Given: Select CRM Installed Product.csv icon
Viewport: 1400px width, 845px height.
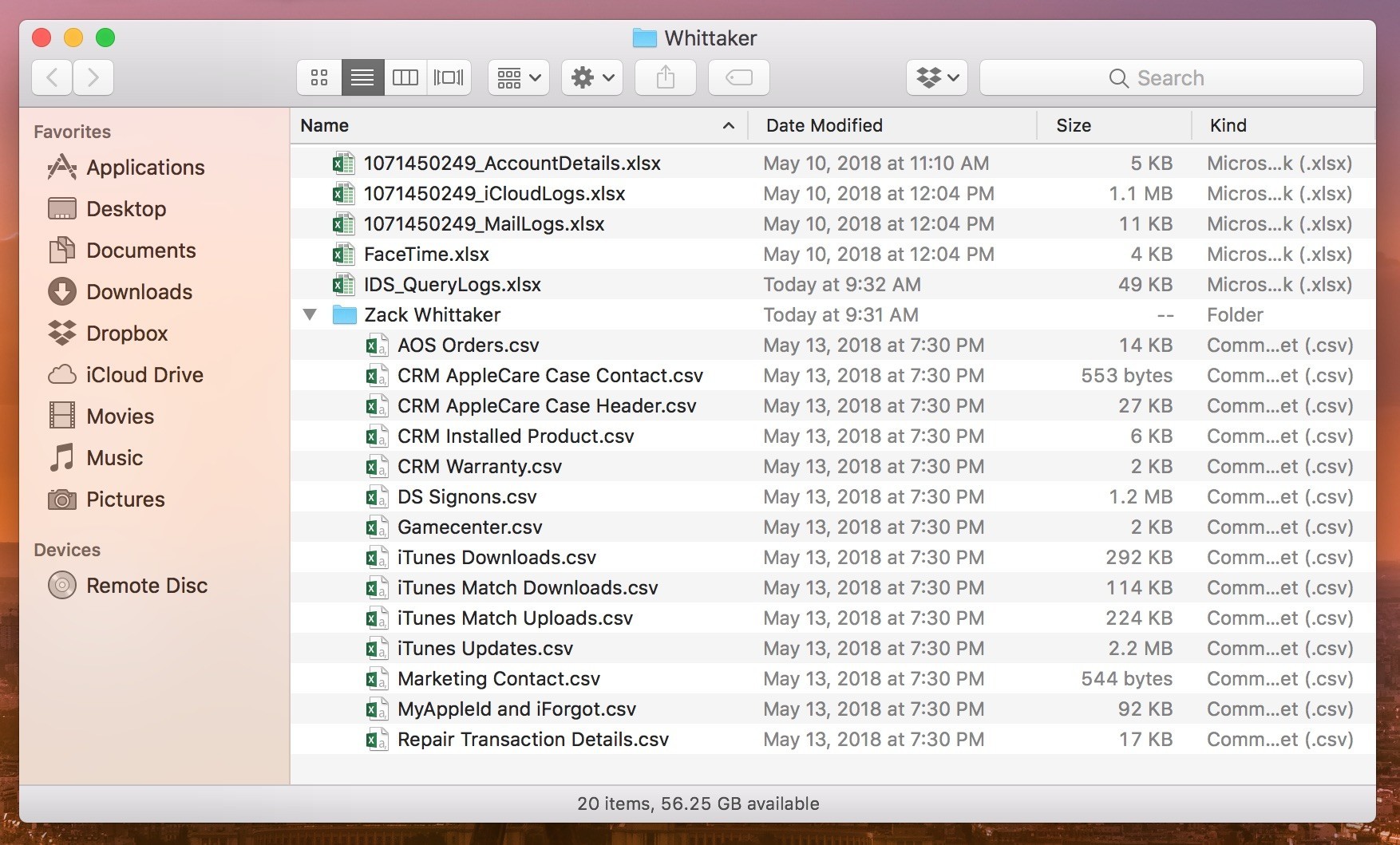Looking at the screenshot, I should point(377,436).
